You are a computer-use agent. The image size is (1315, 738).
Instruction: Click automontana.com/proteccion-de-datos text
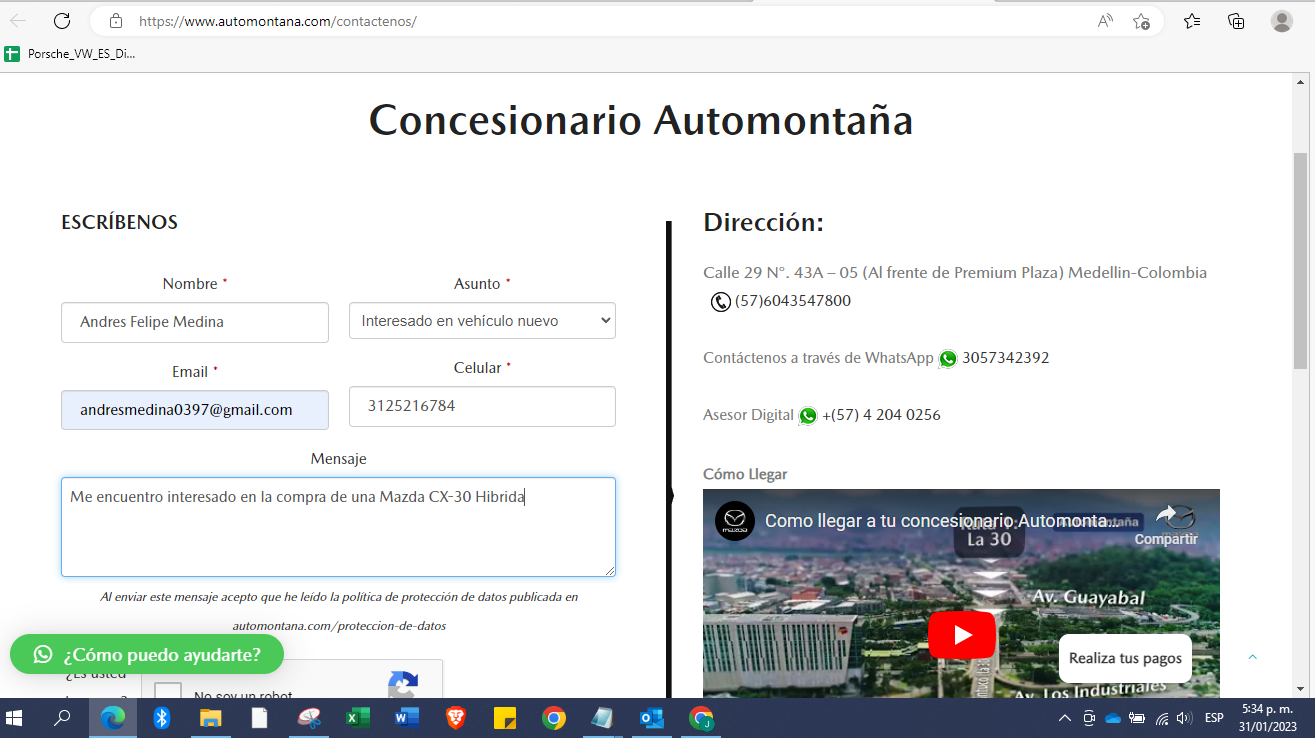click(339, 626)
